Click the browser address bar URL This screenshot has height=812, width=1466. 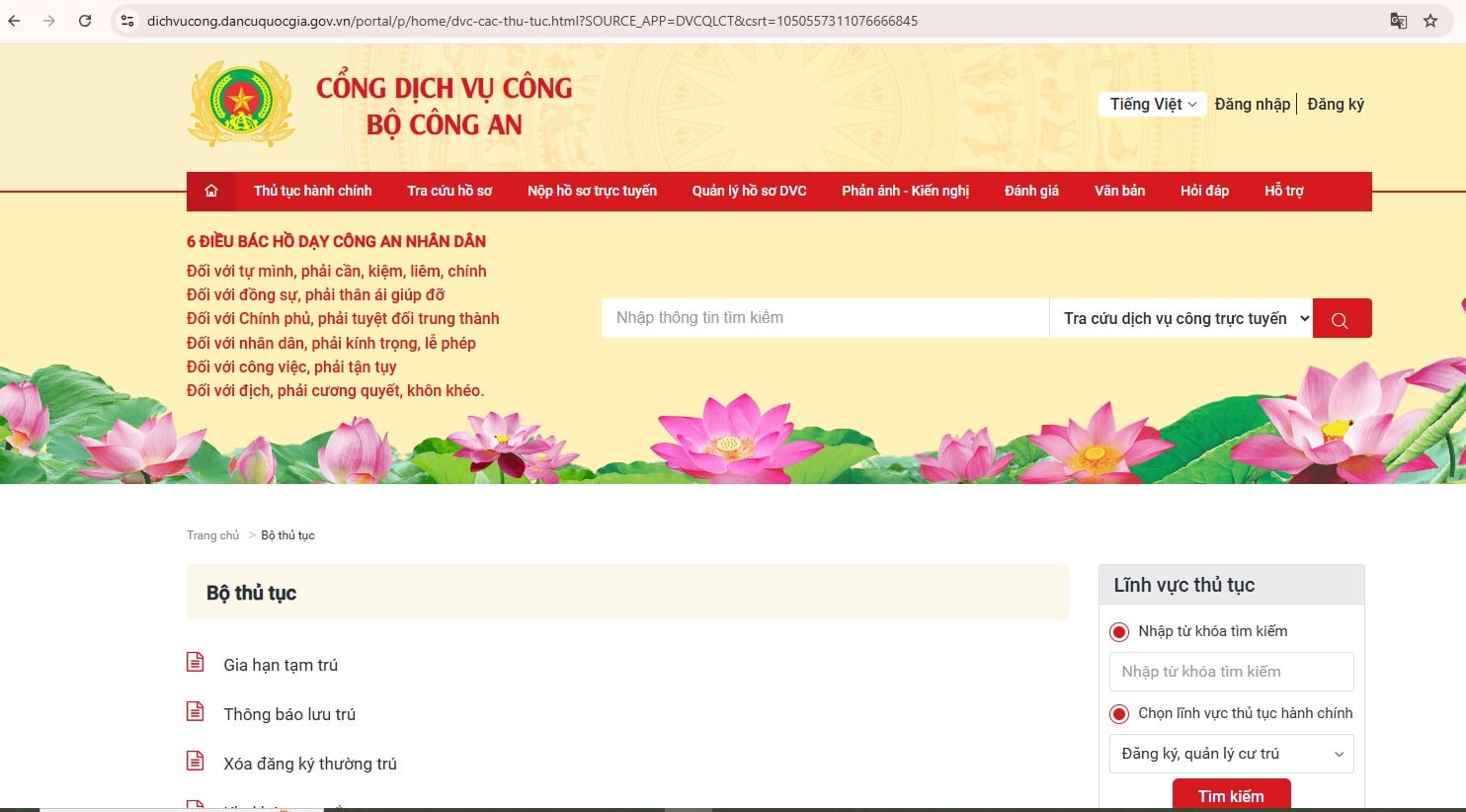coord(532,21)
